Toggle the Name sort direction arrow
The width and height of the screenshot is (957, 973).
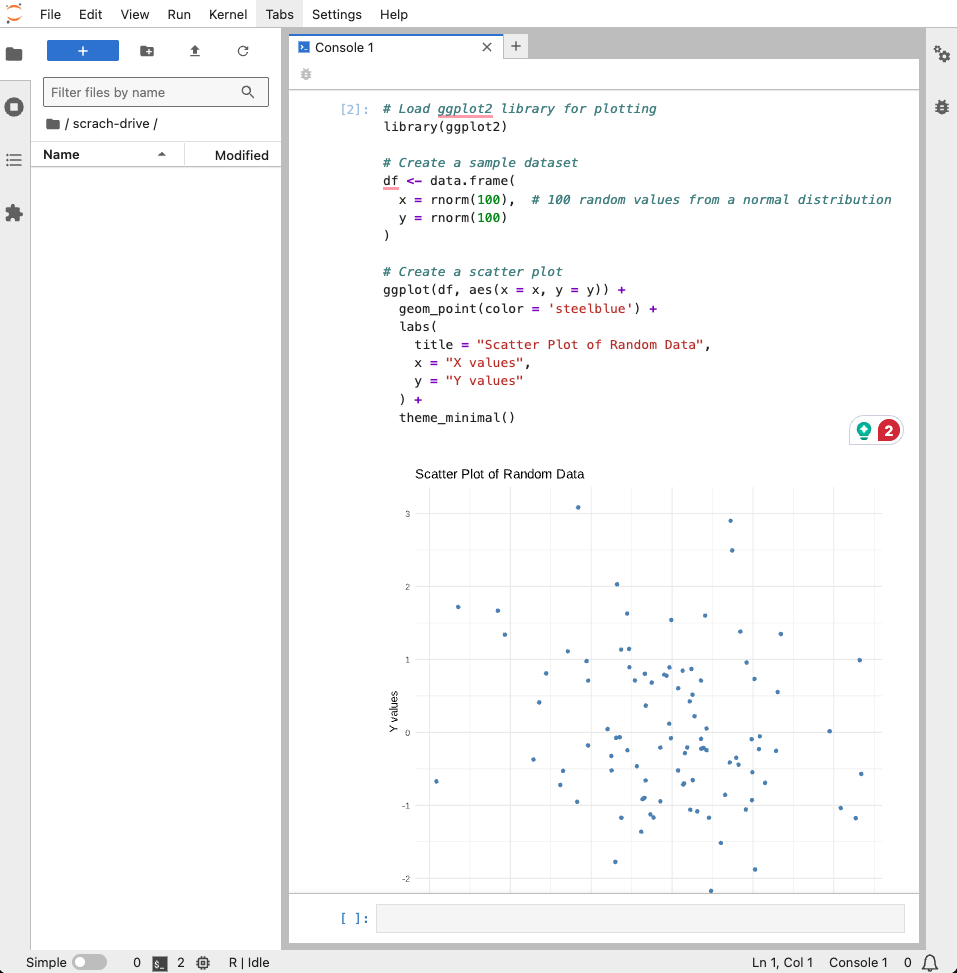(x=162, y=155)
